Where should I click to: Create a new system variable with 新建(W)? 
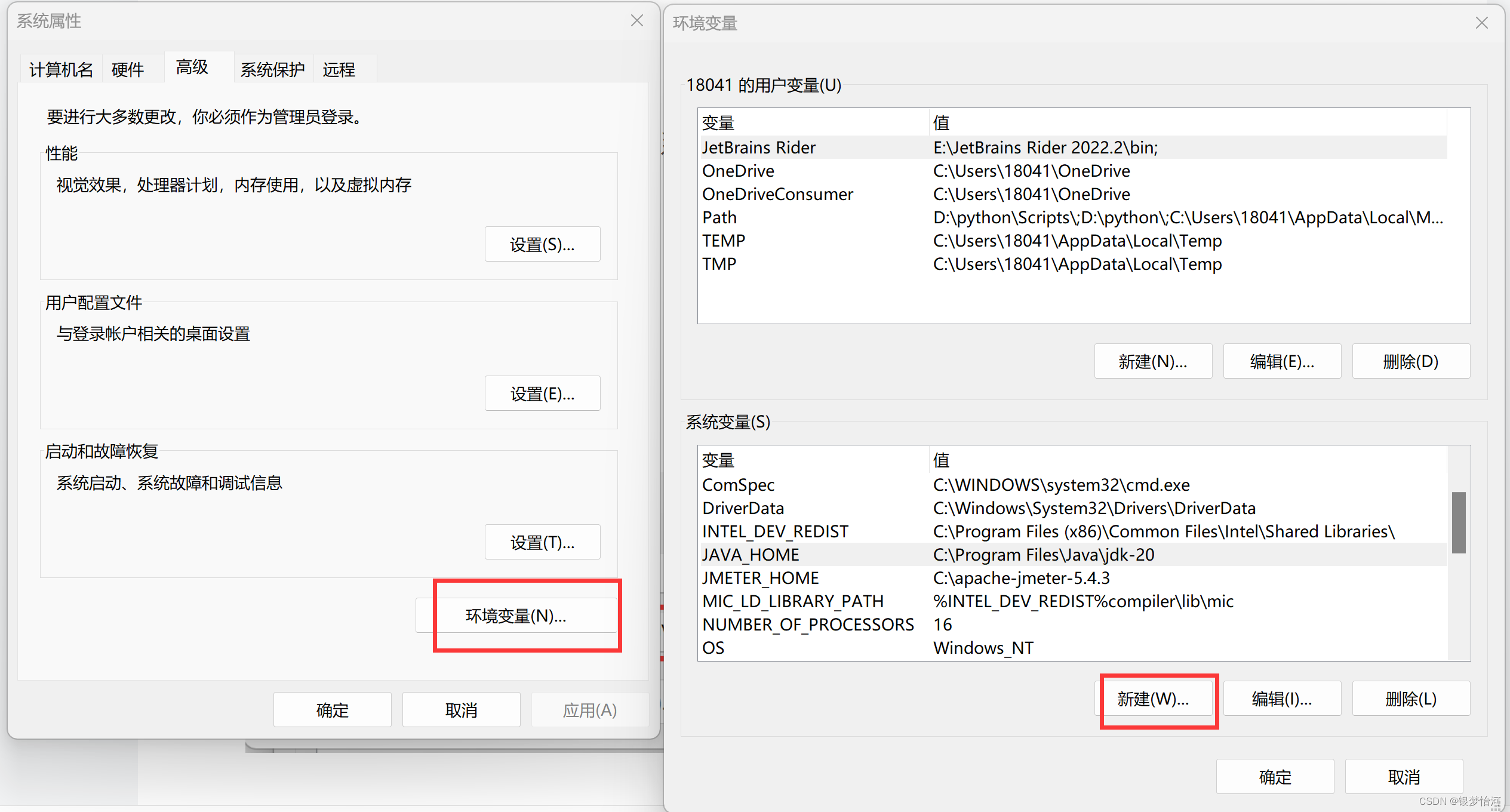pyautogui.click(x=1157, y=699)
